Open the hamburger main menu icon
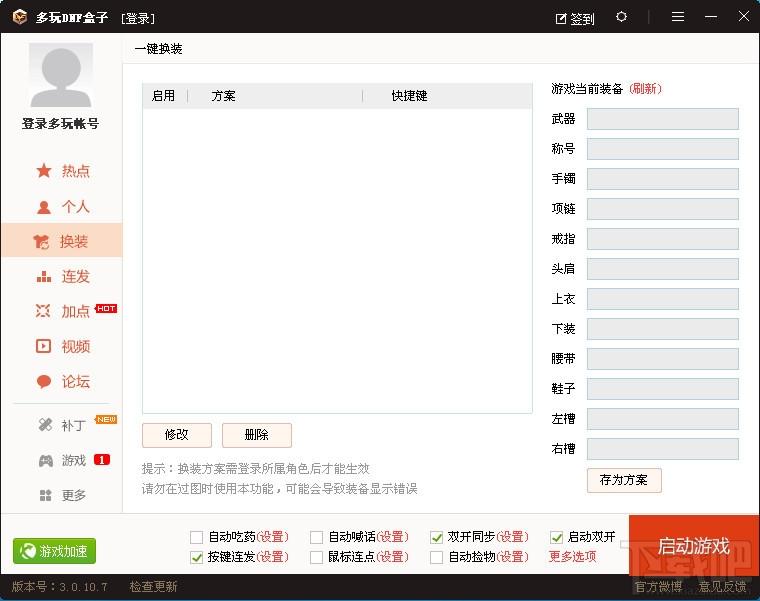Screen dimensions: 760x601 pos(678,17)
